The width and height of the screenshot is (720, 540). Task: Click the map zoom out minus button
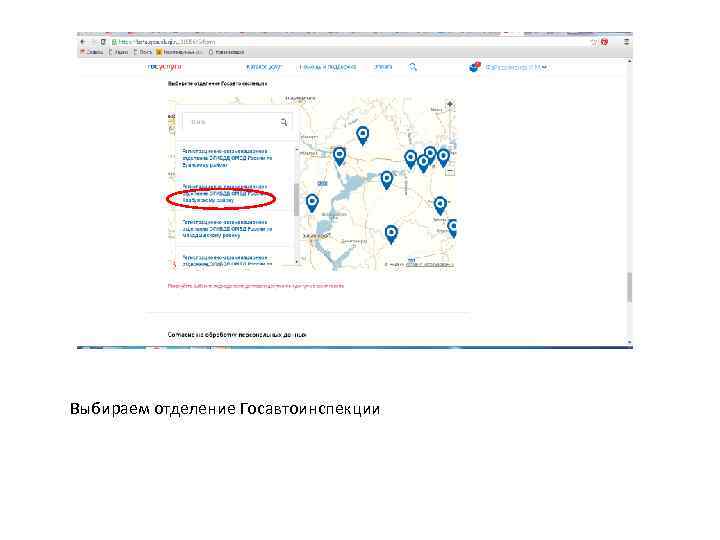tap(450, 171)
